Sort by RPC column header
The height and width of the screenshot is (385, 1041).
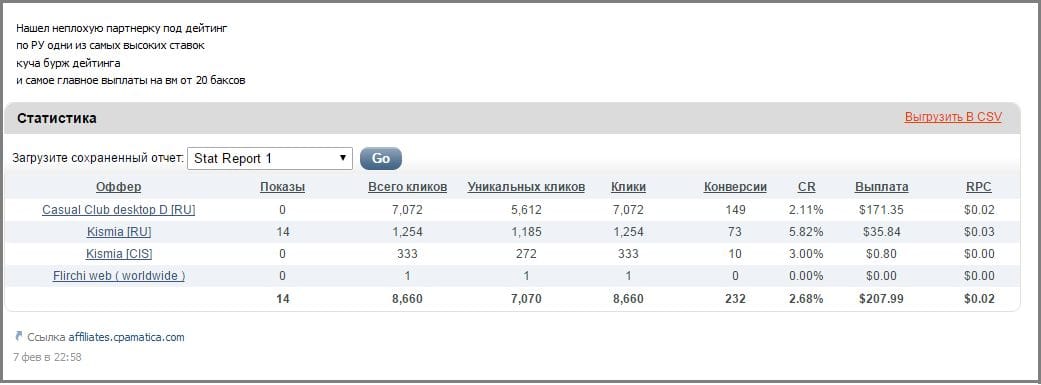979,187
